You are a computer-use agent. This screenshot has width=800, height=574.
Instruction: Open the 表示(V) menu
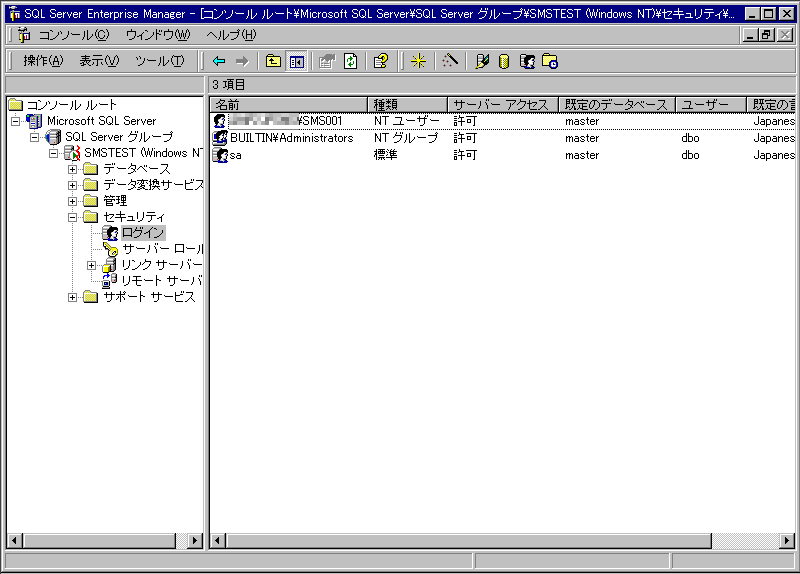pyautogui.click(x=99, y=61)
